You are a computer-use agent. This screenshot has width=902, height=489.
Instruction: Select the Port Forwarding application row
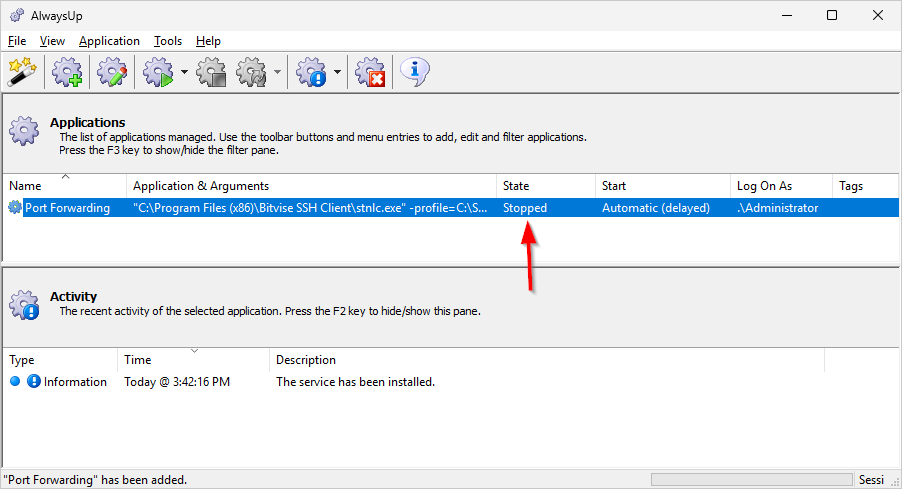click(x=450, y=208)
